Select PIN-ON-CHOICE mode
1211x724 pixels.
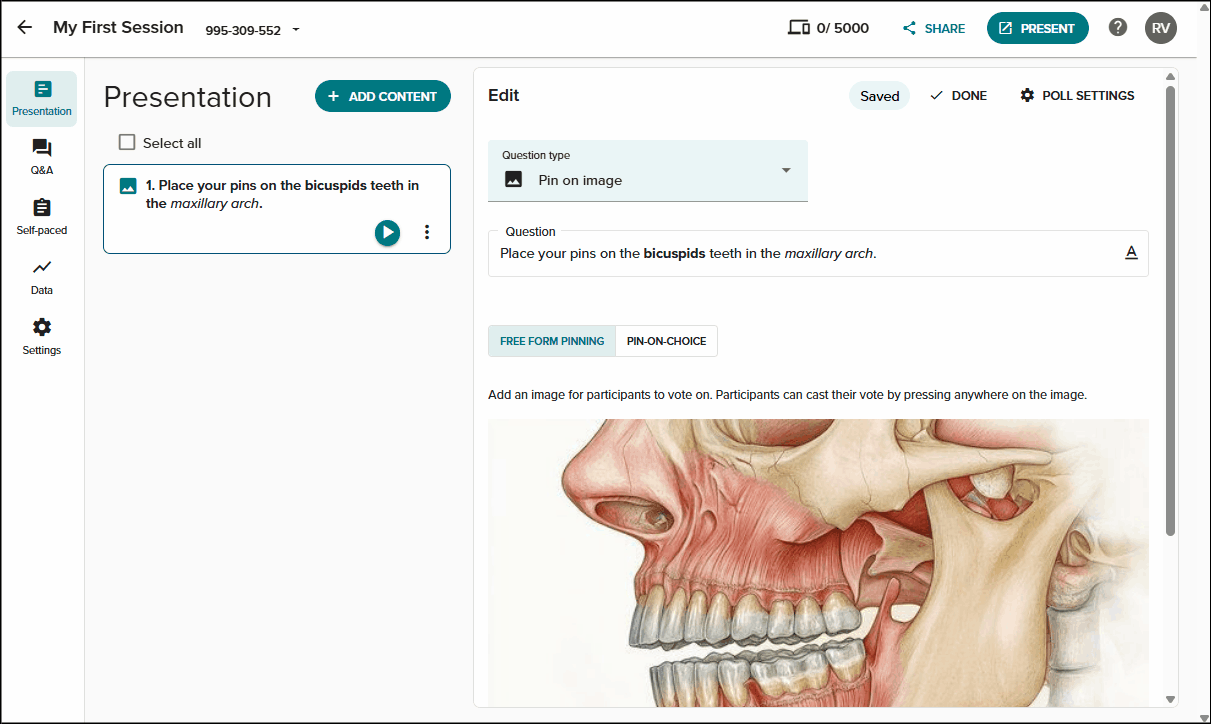tap(666, 341)
